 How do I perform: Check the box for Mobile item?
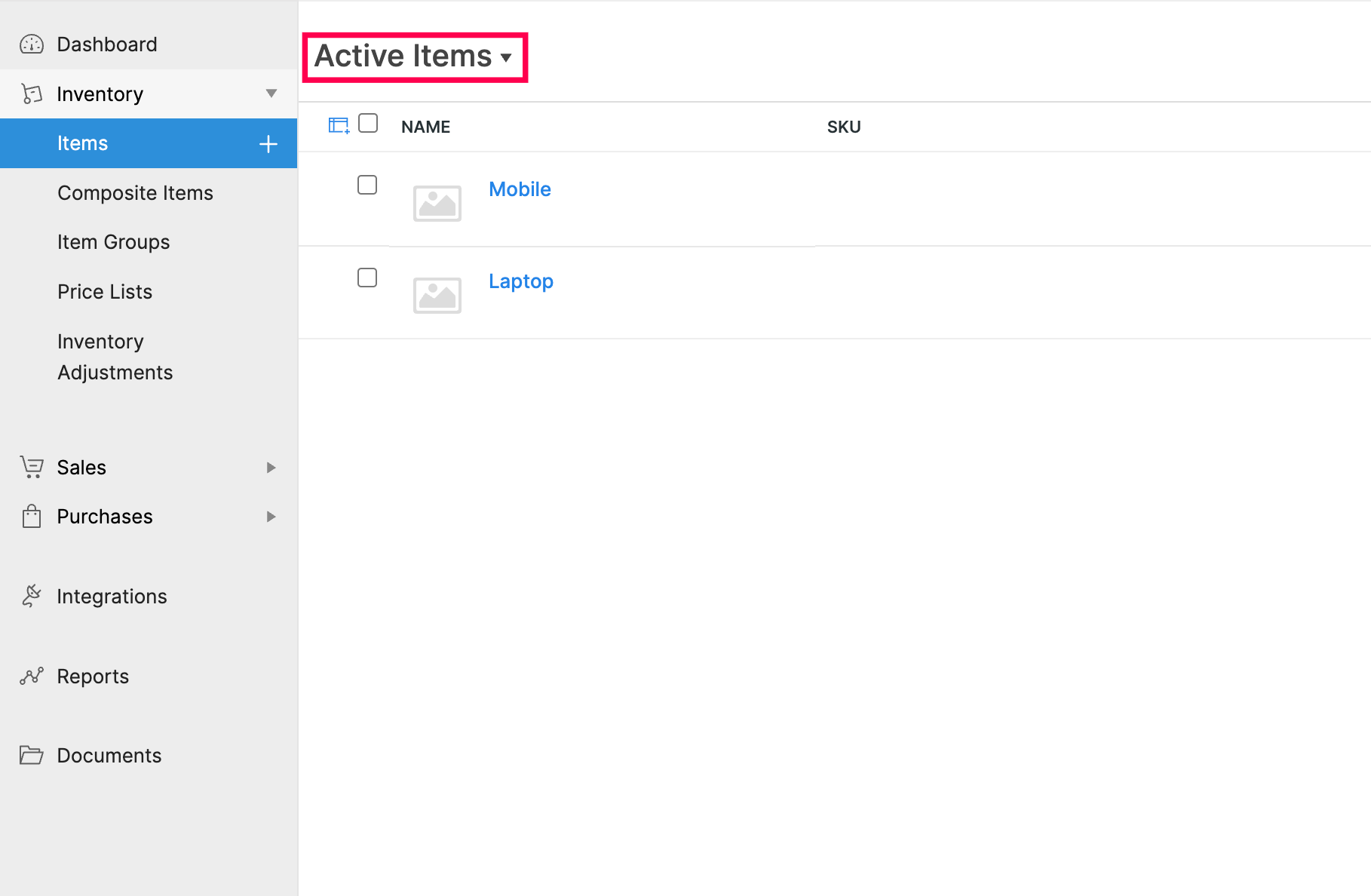[367, 185]
